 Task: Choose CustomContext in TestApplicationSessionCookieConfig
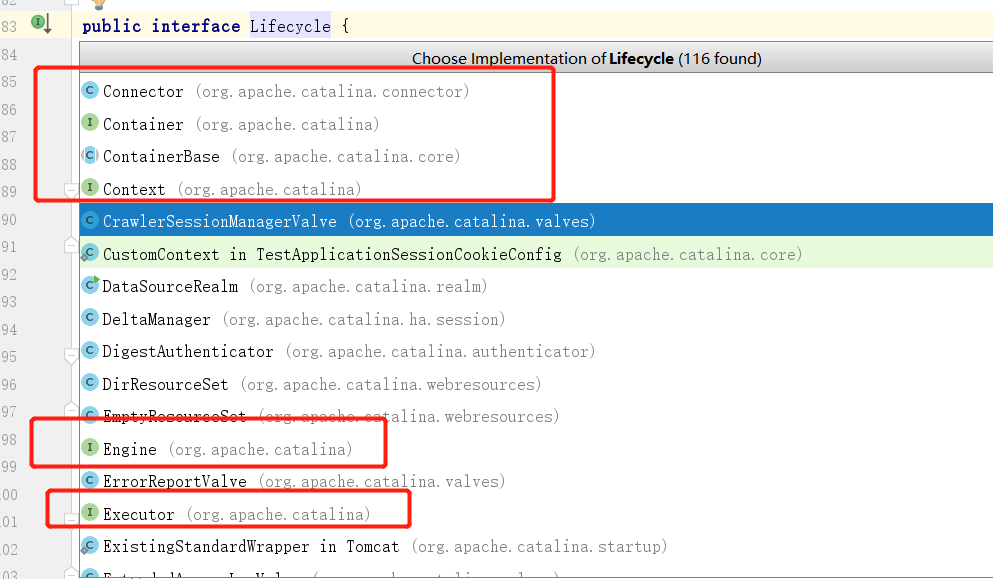point(536,254)
